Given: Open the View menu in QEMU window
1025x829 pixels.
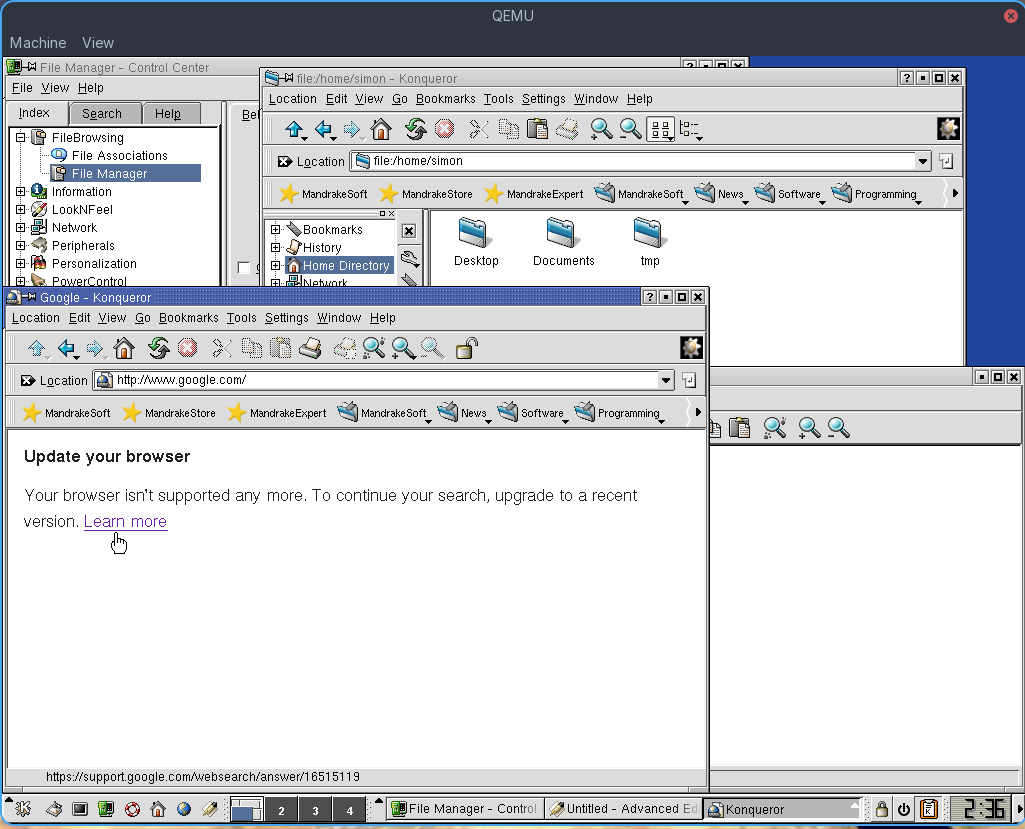Looking at the screenshot, I should (98, 43).
